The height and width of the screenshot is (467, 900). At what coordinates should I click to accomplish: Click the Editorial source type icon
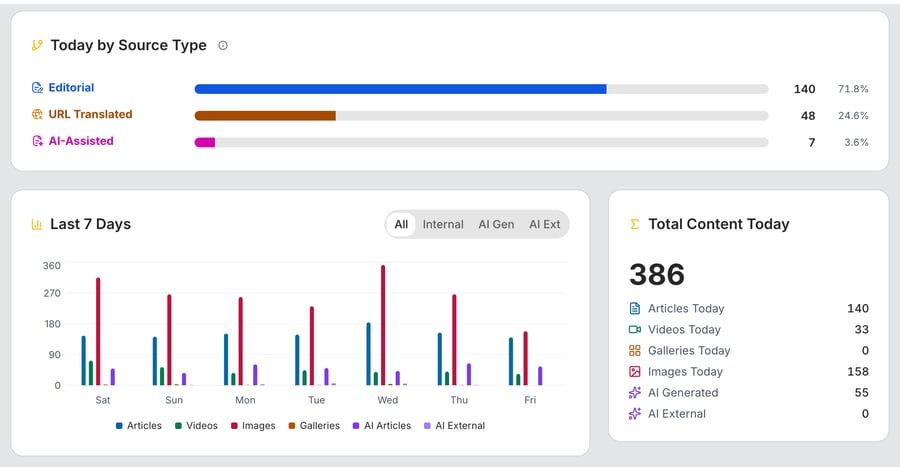37,88
